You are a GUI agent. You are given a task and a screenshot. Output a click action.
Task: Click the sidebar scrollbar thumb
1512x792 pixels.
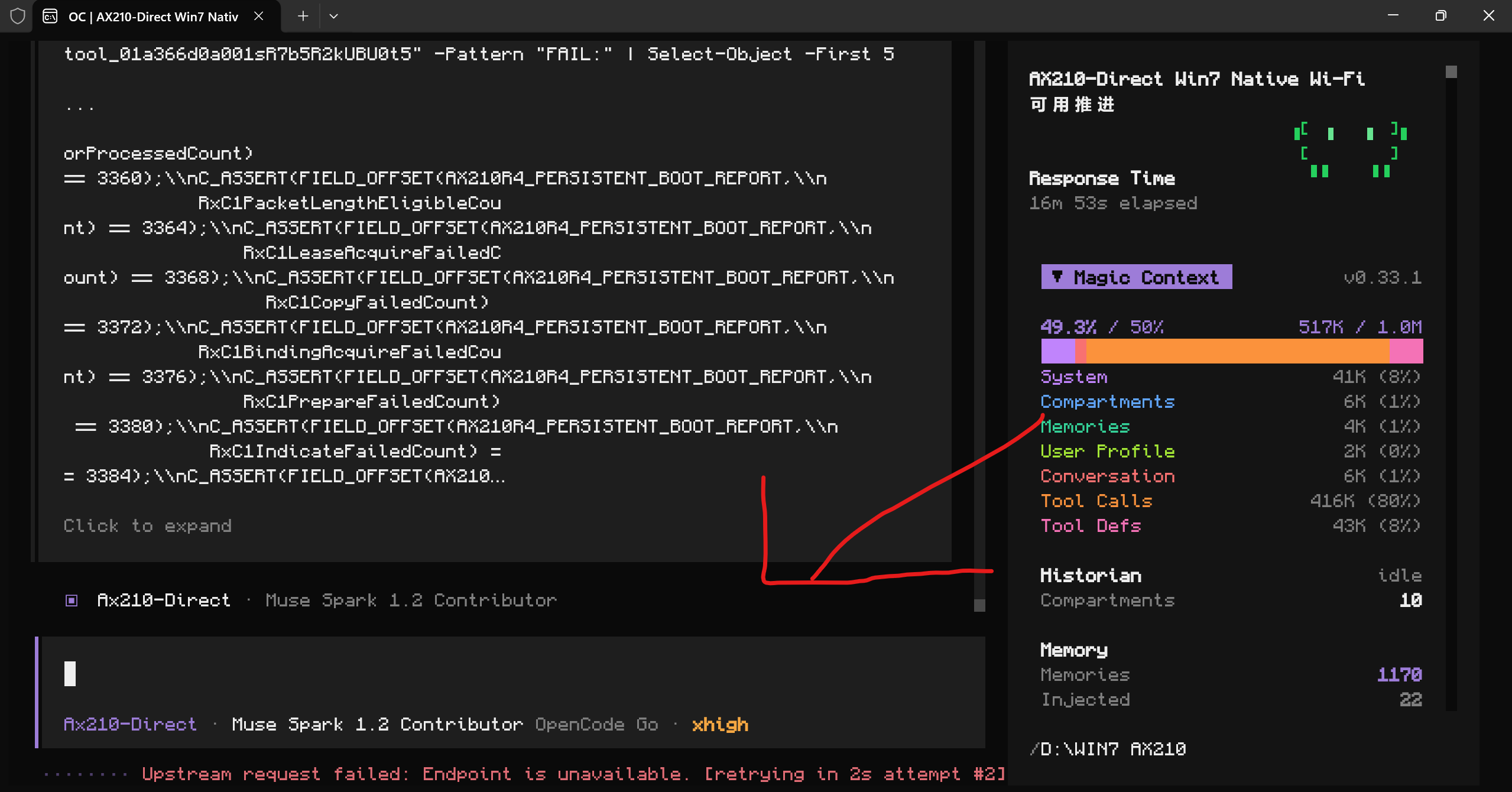(1451, 72)
